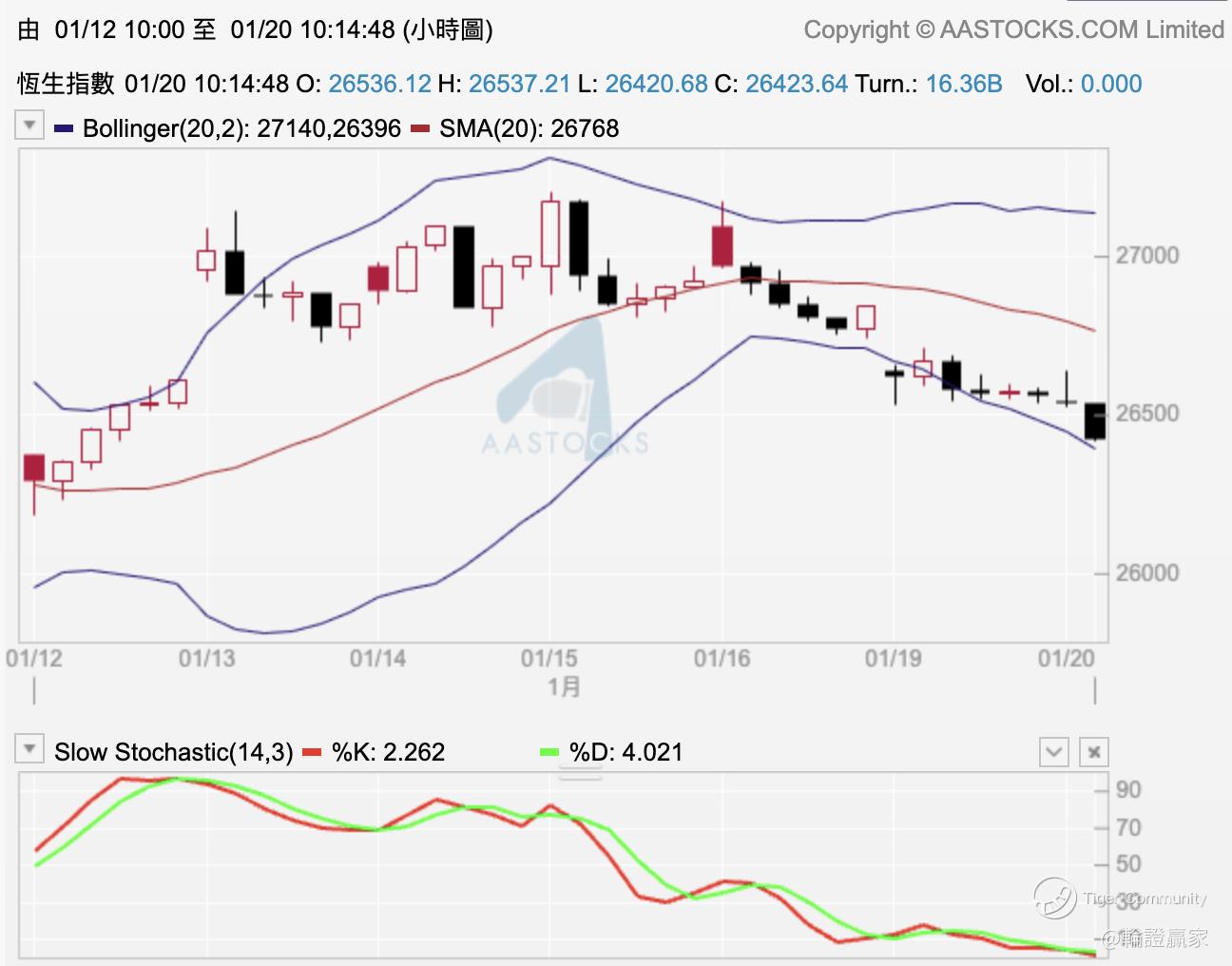
Task: Click the high price 26537.21
Action: [519, 84]
